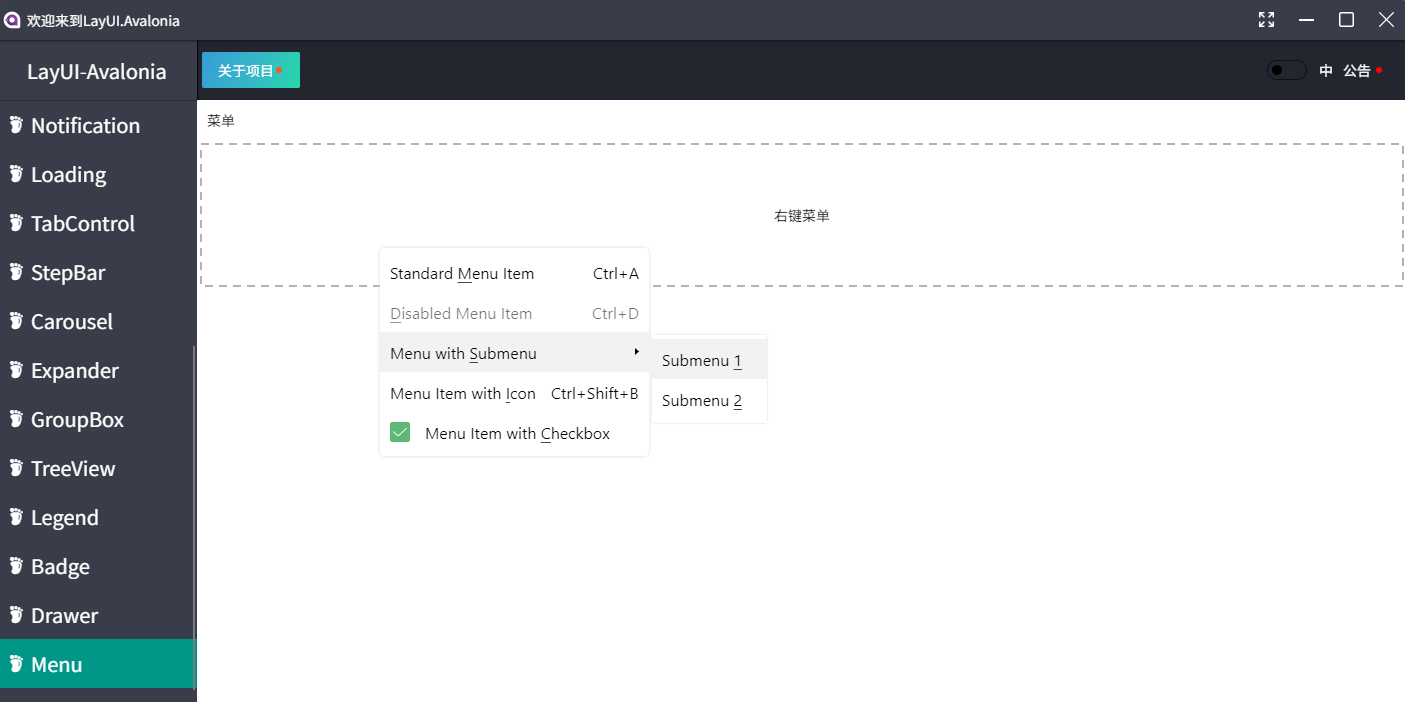Image resolution: width=1405 pixels, height=702 pixels.
Task: Select the Carousel icon in sidebar
Action: point(15,321)
